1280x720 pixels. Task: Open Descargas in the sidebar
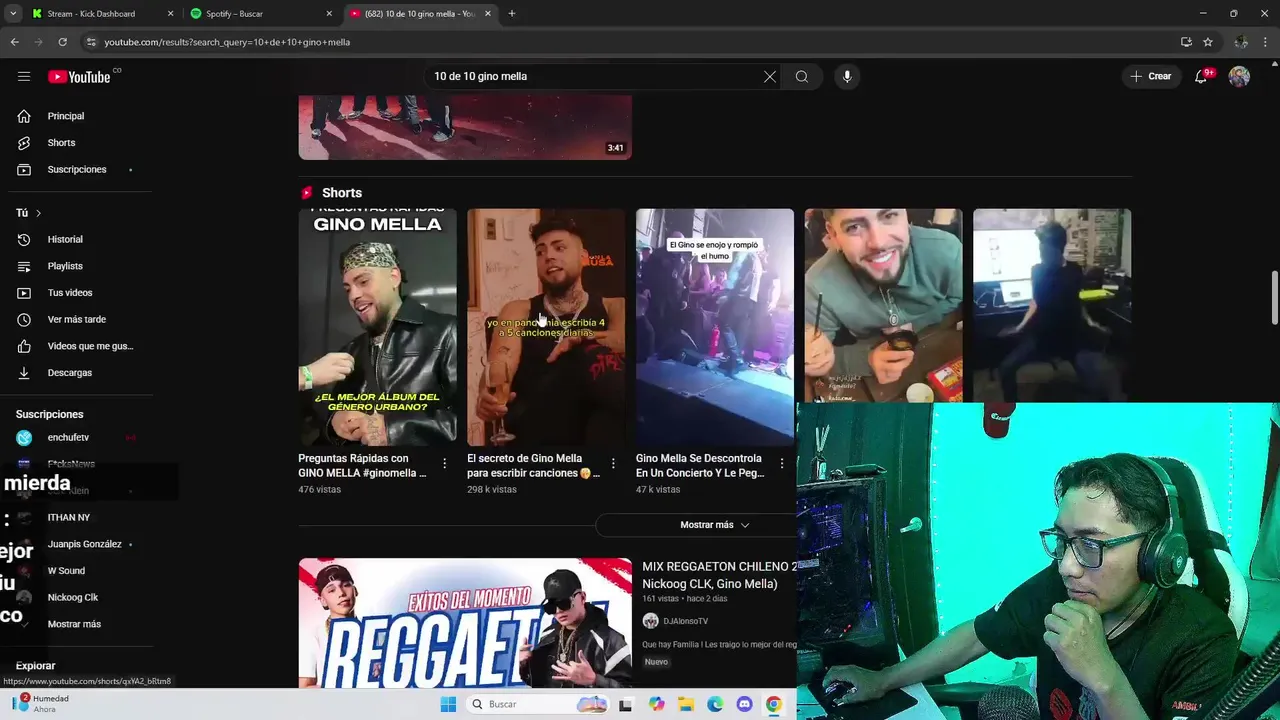click(69, 372)
